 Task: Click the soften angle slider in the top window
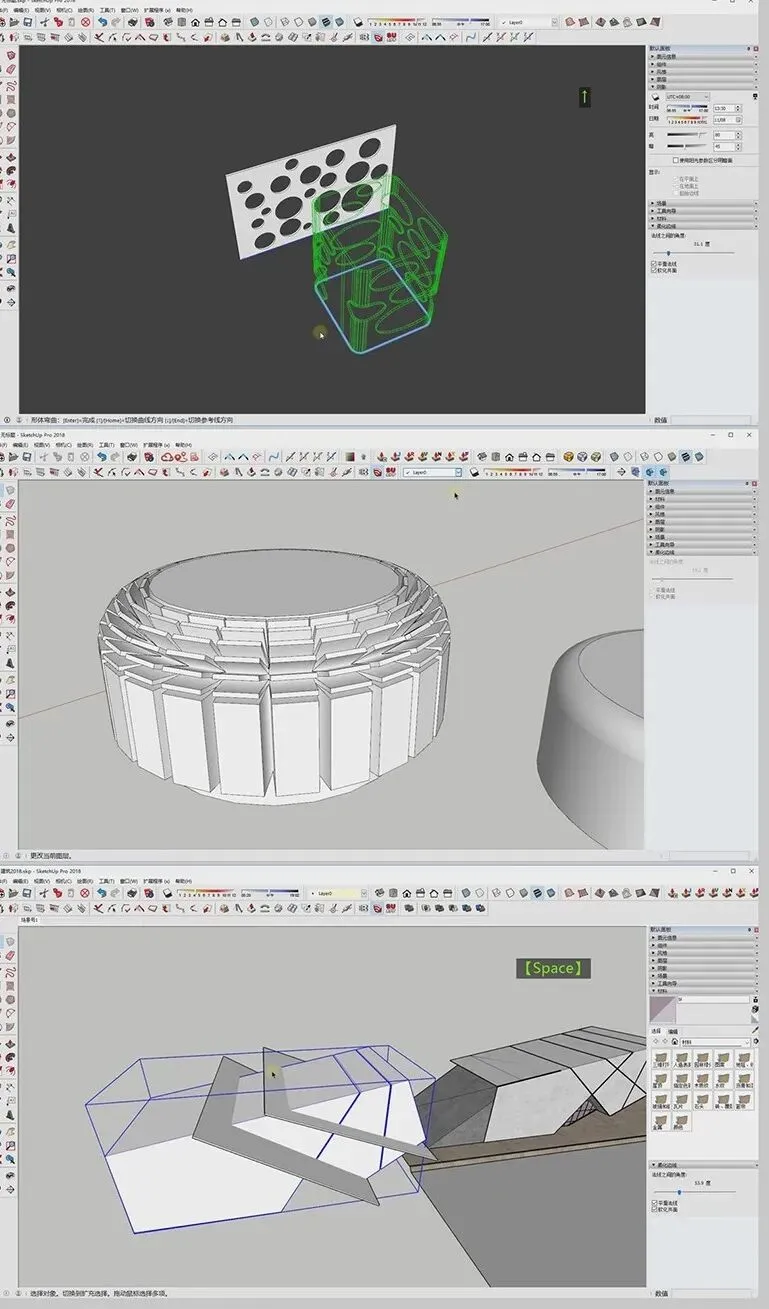click(694, 253)
